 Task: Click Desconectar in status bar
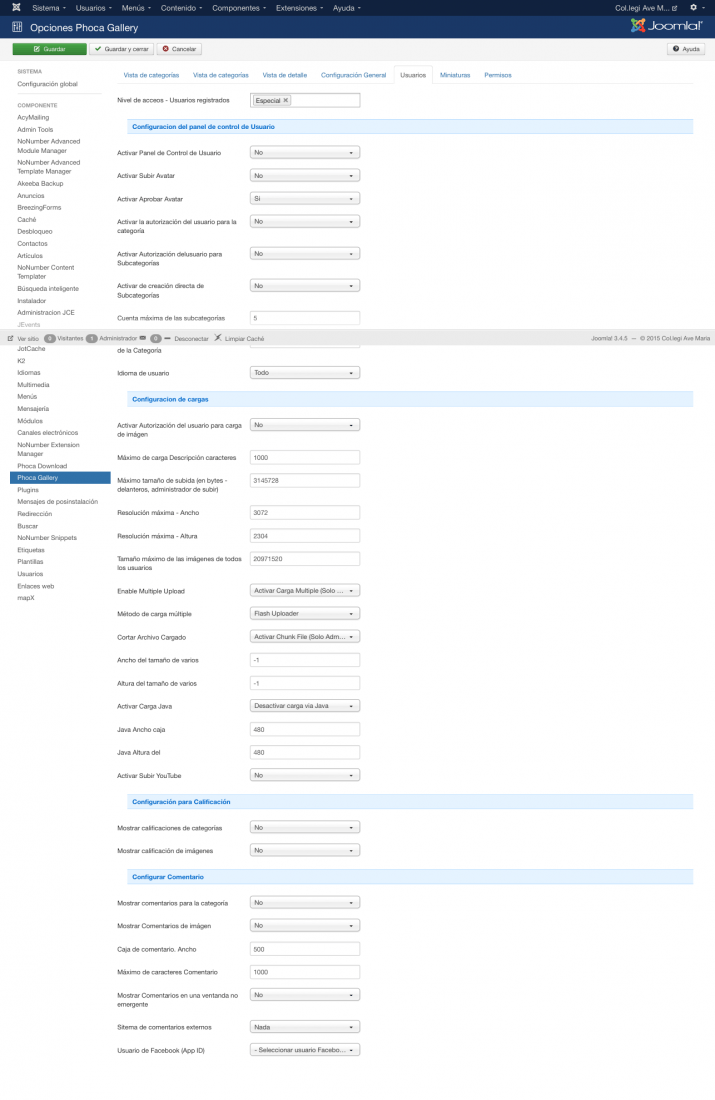tap(187, 338)
